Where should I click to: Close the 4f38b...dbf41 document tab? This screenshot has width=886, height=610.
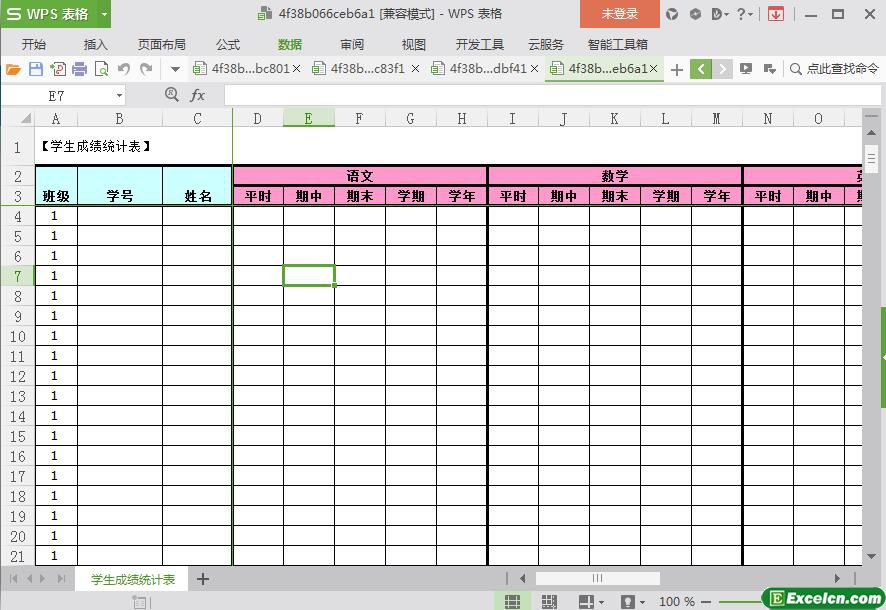(535, 68)
